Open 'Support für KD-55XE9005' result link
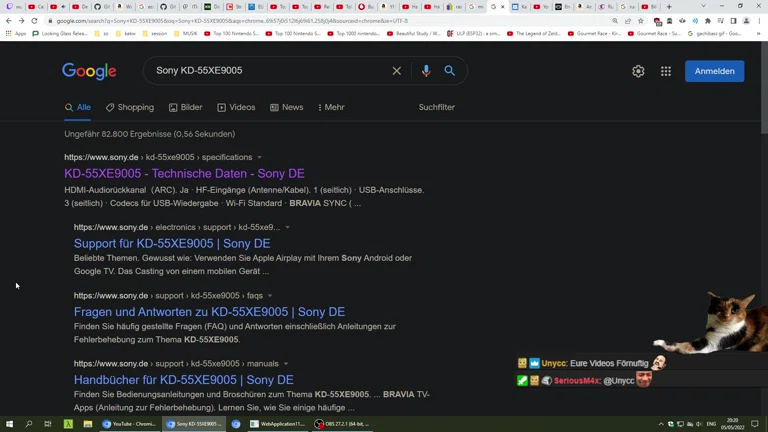The width and height of the screenshot is (768, 432). tap(171, 243)
